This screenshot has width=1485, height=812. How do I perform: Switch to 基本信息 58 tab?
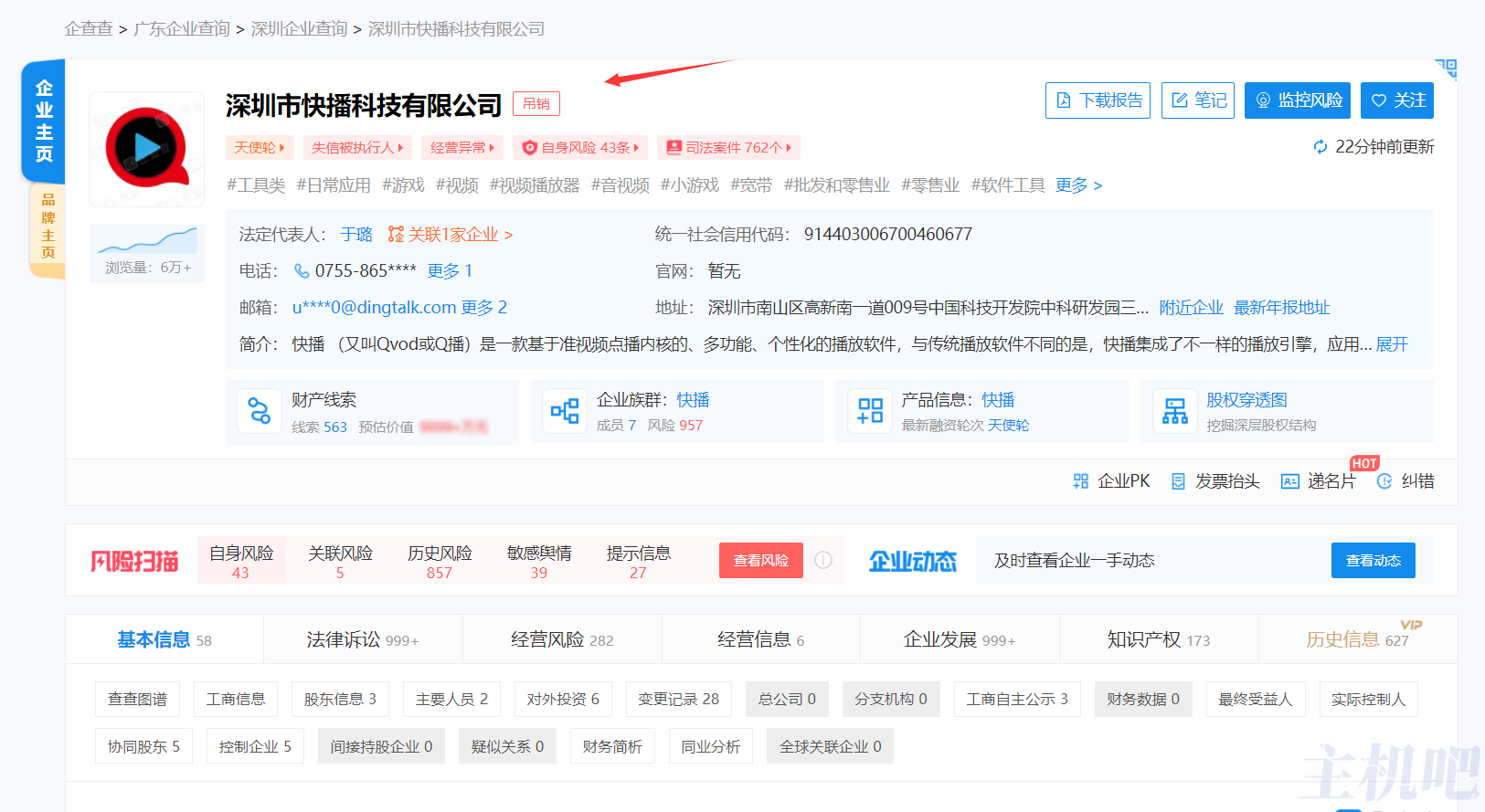(164, 639)
